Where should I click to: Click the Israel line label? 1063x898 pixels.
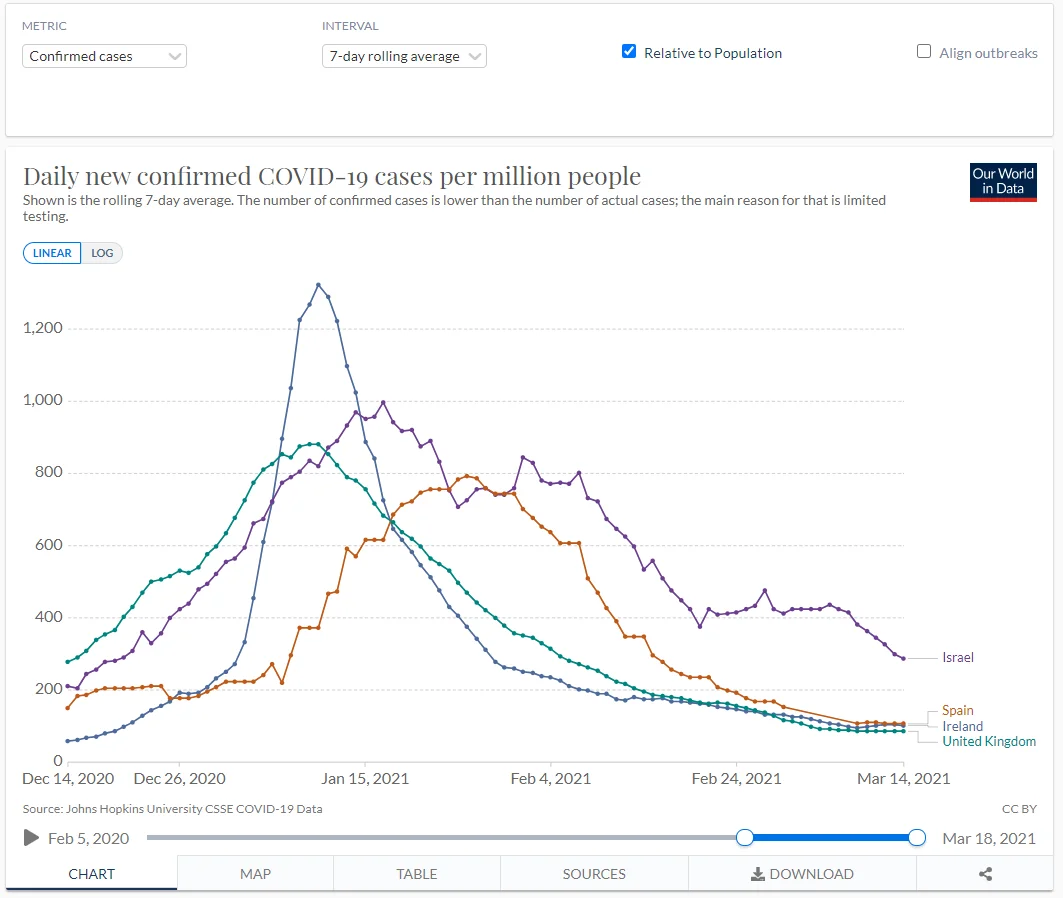957,657
